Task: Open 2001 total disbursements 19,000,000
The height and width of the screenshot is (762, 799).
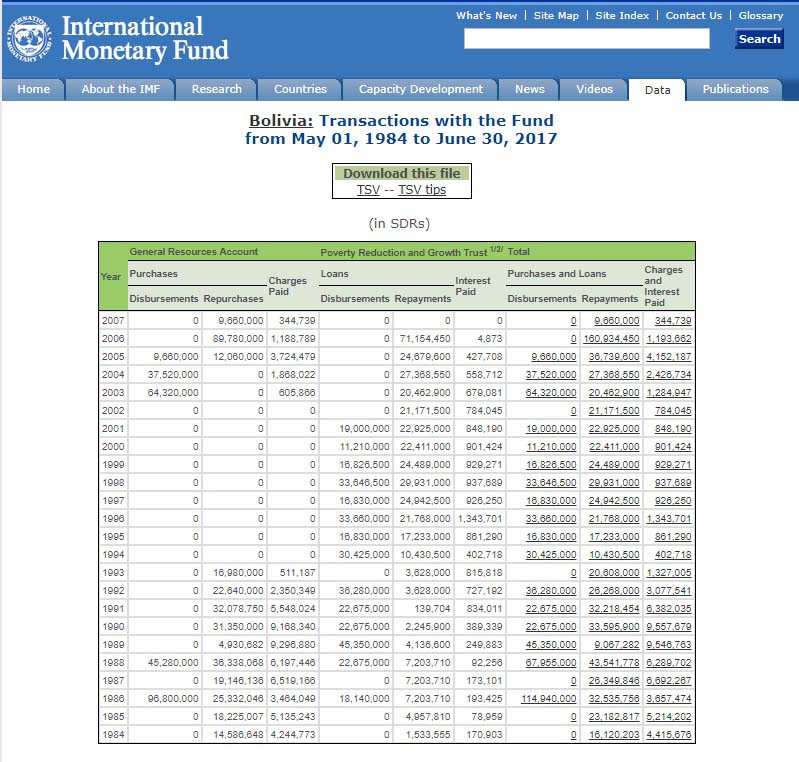Action: click(x=551, y=429)
